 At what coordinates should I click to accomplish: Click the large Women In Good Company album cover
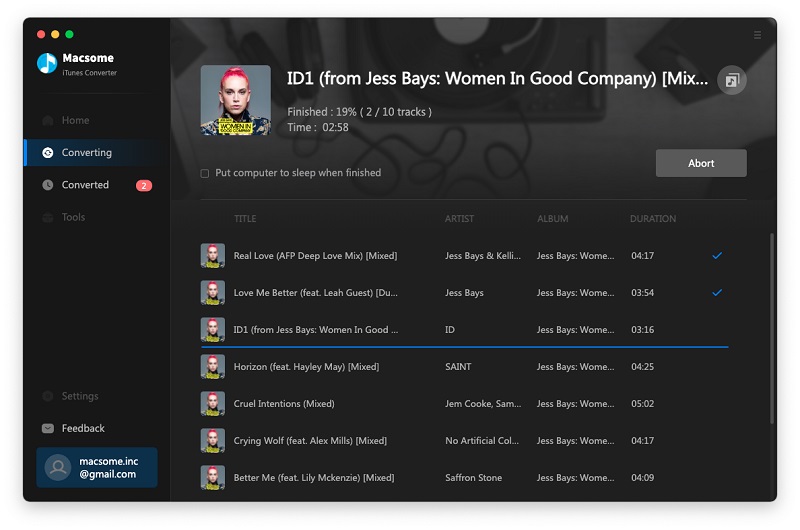click(x=236, y=100)
